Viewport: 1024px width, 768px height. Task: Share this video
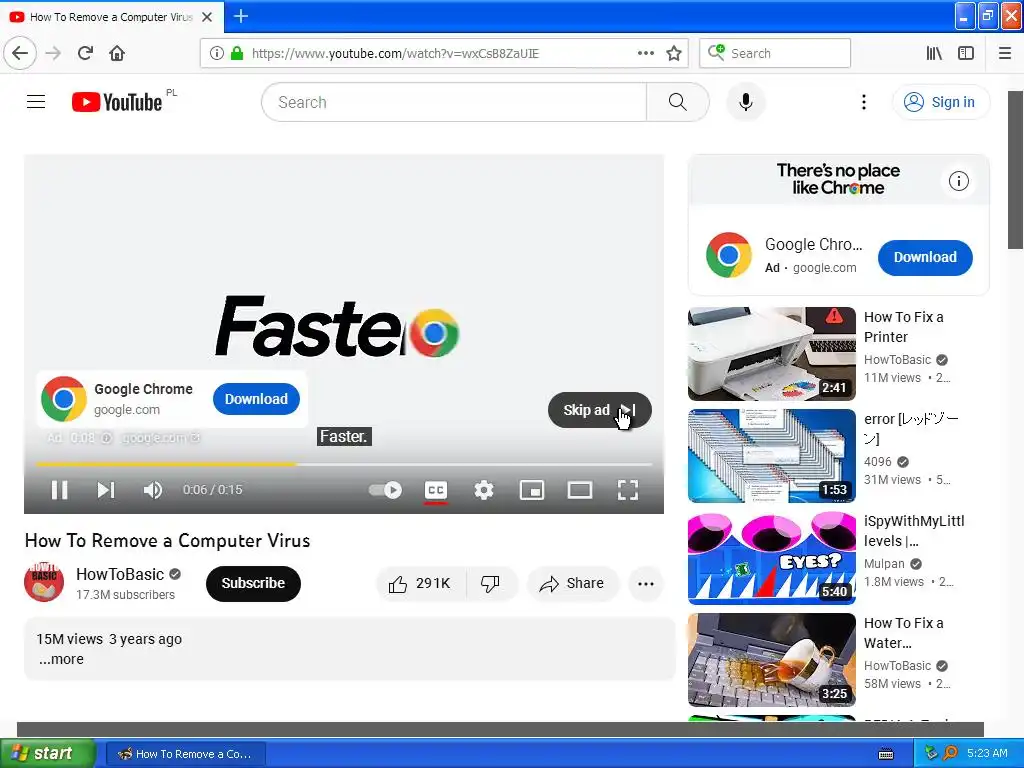(x=572, y=583)
